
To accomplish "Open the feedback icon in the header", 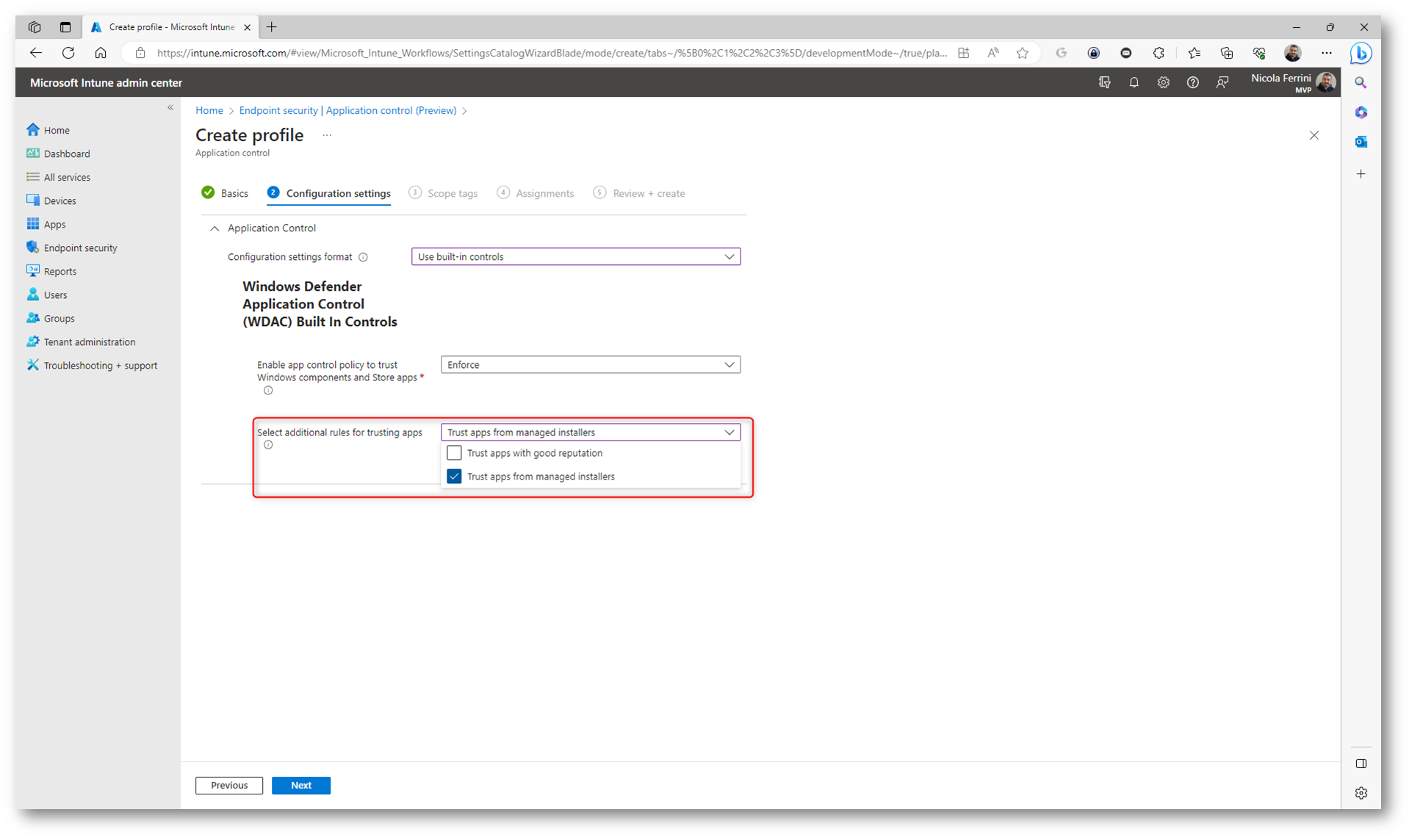I will 1222,82.
